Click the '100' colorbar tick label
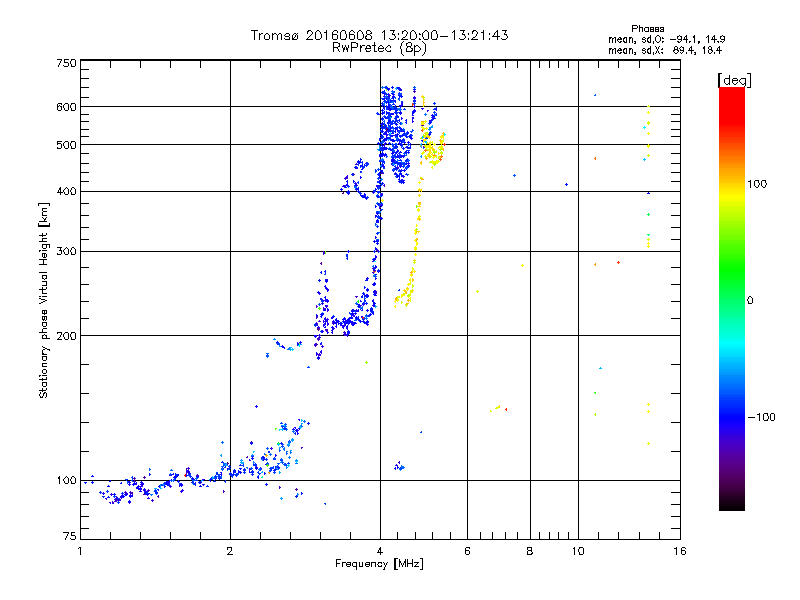800x600 pixels. (x=757, y=184)
